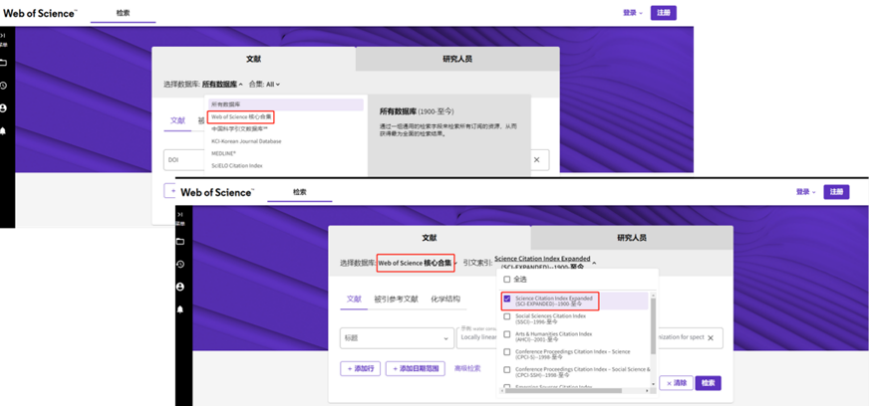Click scroll-down arrow in citation index list

pyautogui.click(x=654, y=385)
